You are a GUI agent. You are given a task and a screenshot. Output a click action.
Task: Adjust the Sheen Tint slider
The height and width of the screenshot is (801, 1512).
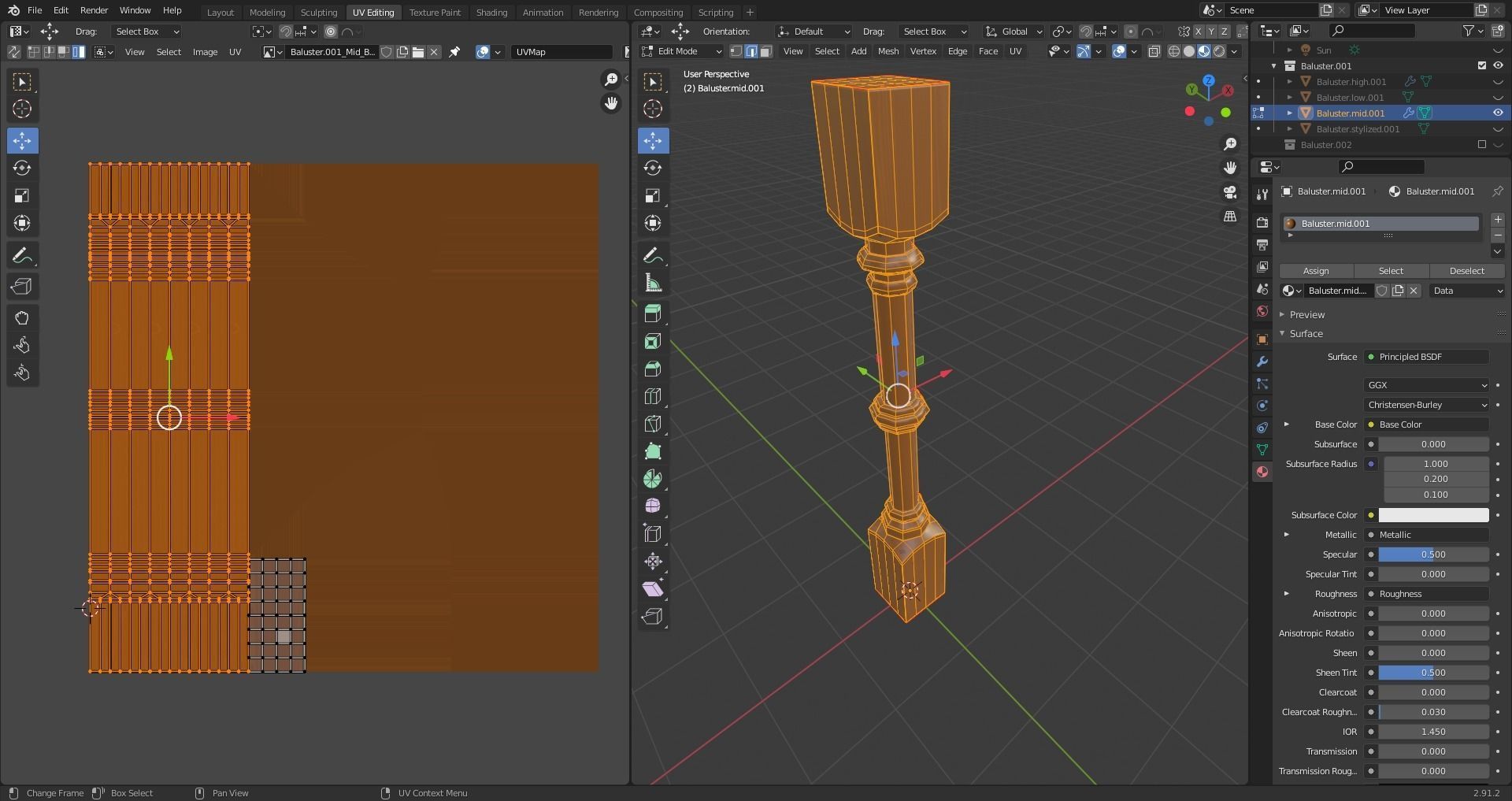click(x=1433, y=673)
